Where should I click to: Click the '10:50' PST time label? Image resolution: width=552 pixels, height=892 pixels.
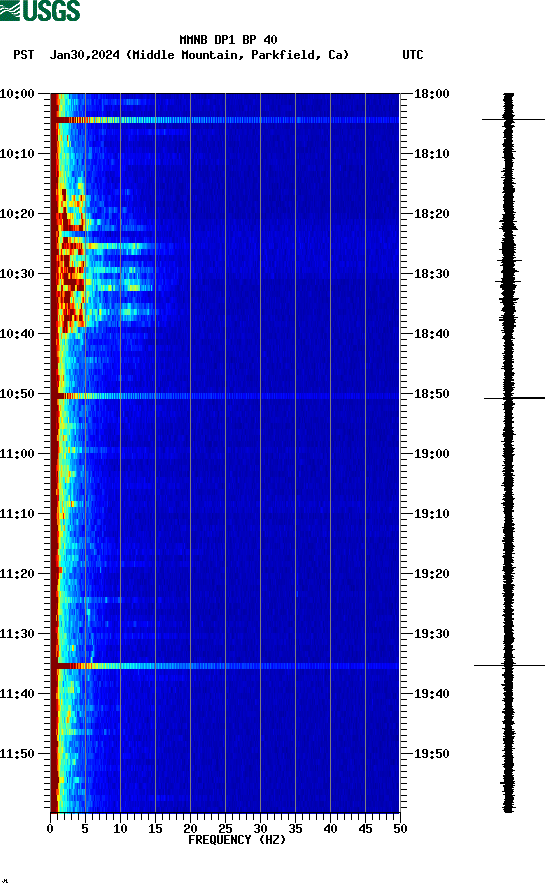point(17,394)
